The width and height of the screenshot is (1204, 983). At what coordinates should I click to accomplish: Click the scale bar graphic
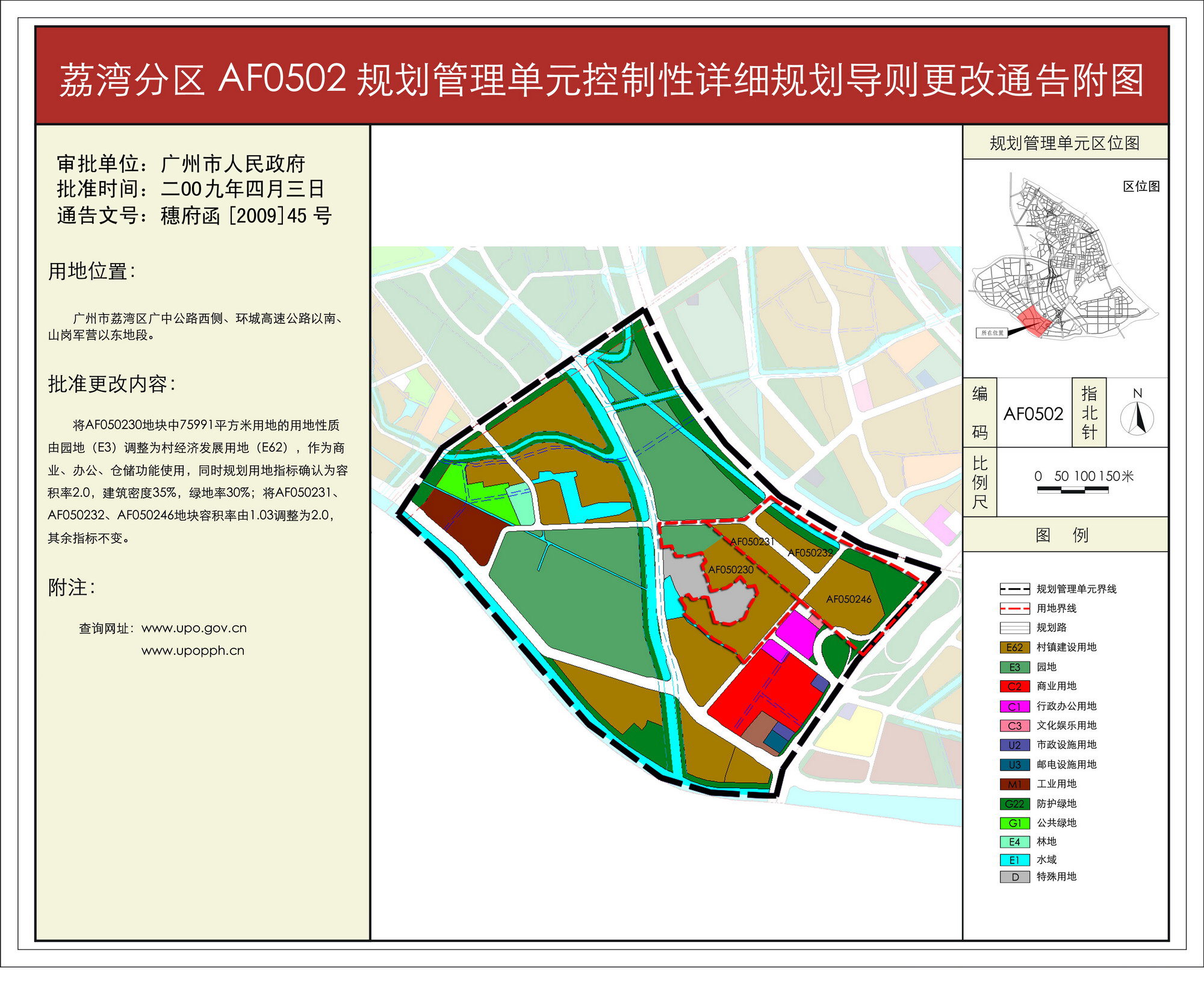1072,490
